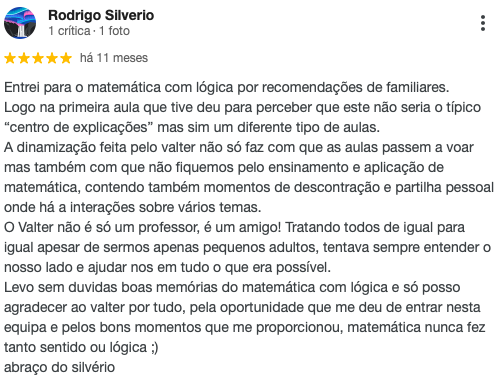
Task: Open the three-dot options menu
Action: click(483, 23)
